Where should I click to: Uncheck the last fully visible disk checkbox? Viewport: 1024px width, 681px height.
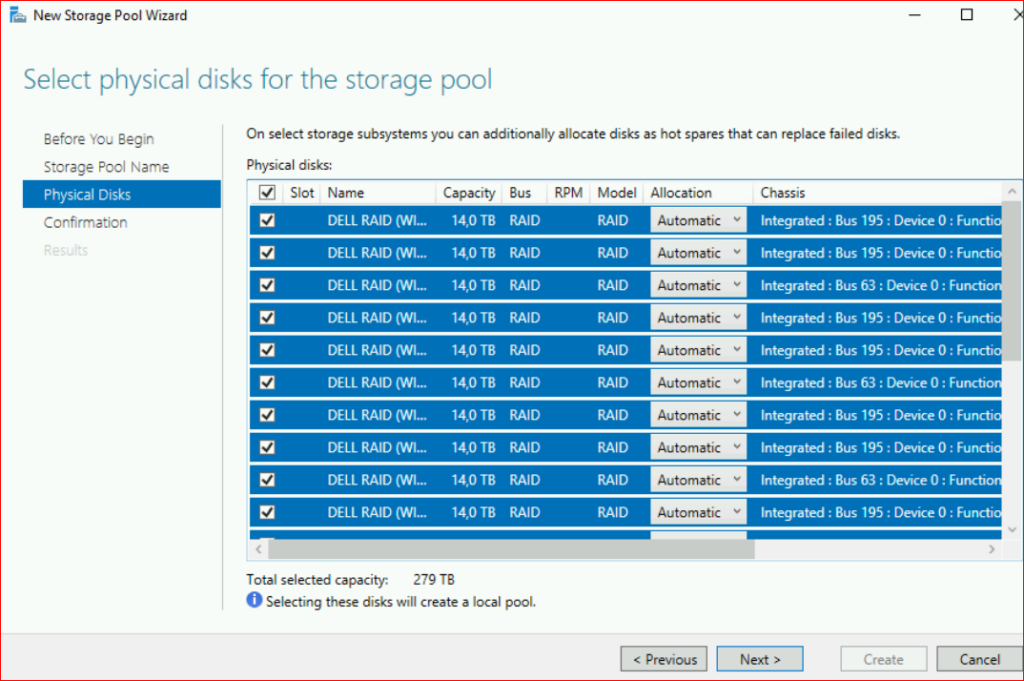click(267, 512)
